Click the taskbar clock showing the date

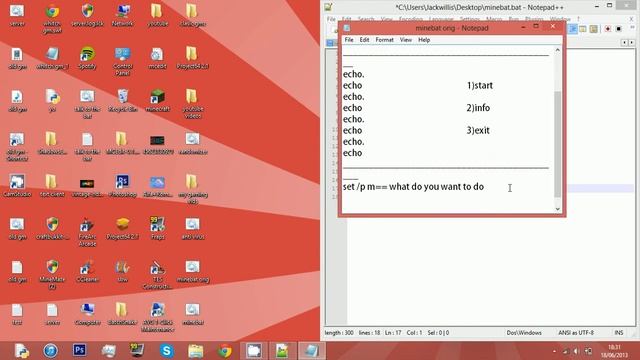click(614, 351)
